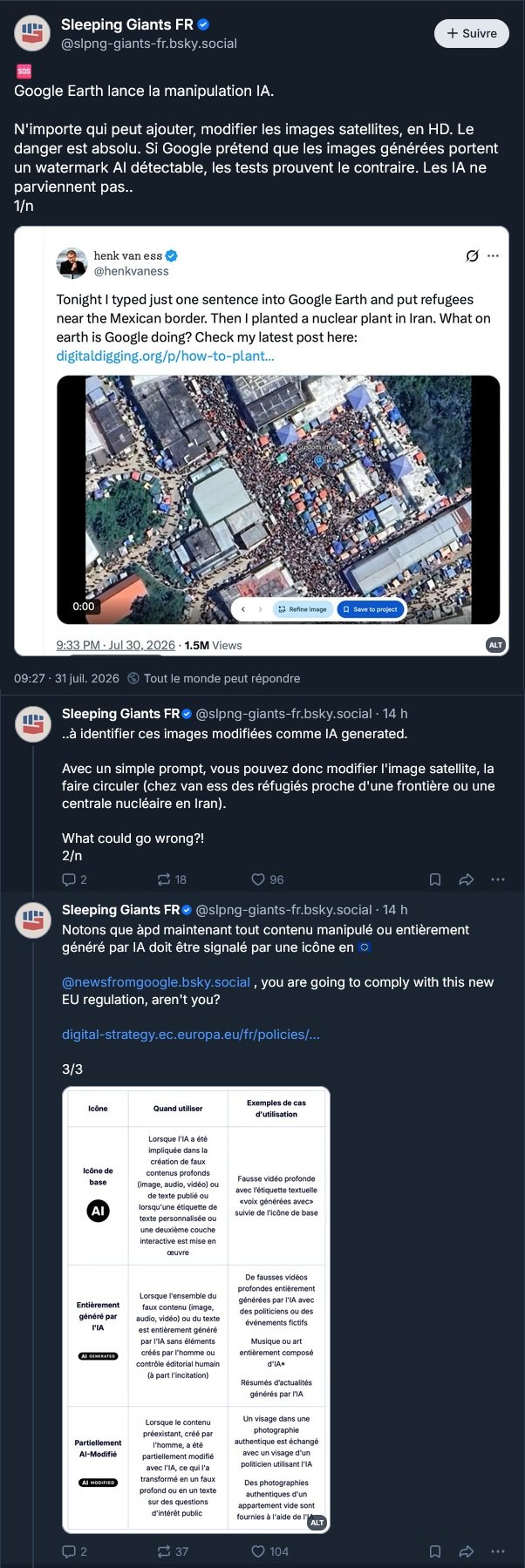The image size is (525, 1568).
Task: Open @newsfromgoogle.bsky.social mention
Action: click(156, 981)
